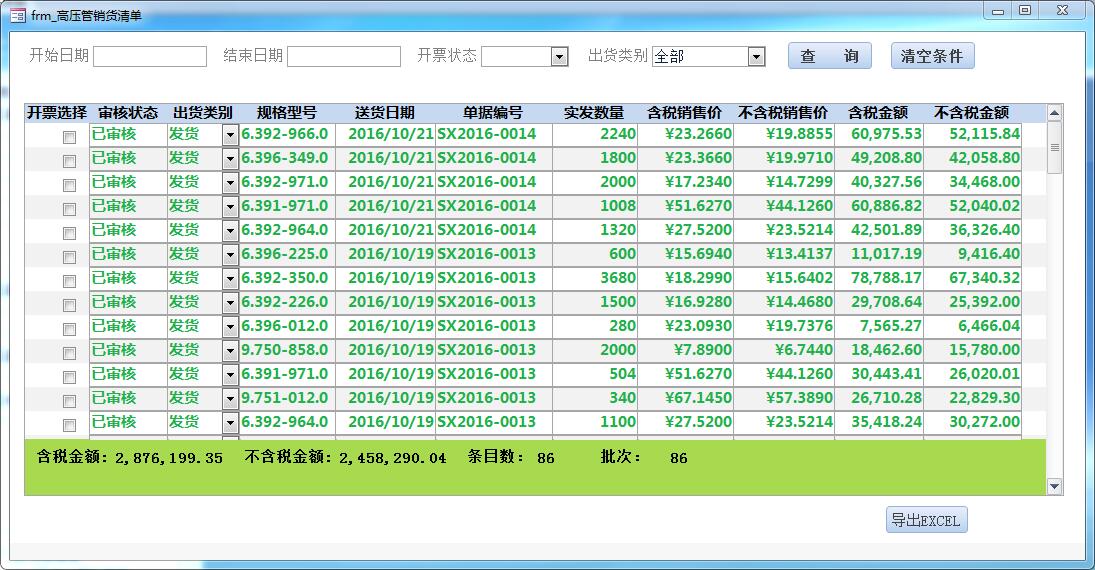Click the scroll up arrow of list

1054,113
